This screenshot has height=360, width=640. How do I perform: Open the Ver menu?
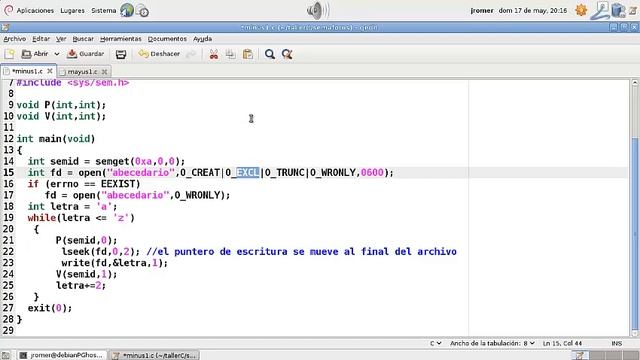pyautogui.click(x=61, y=39)
